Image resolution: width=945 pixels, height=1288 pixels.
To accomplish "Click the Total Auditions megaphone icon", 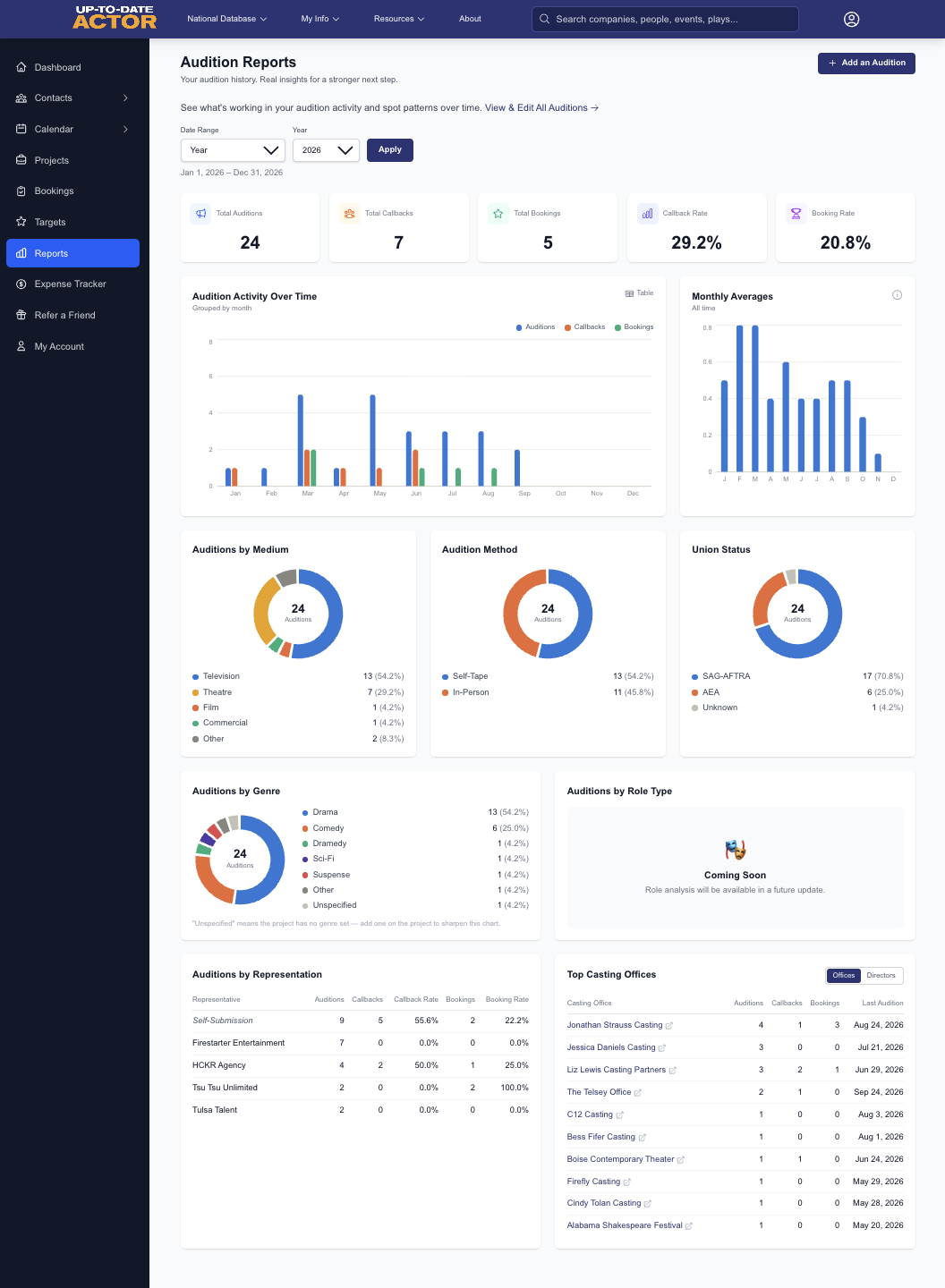I will click(x=200, y=214).
